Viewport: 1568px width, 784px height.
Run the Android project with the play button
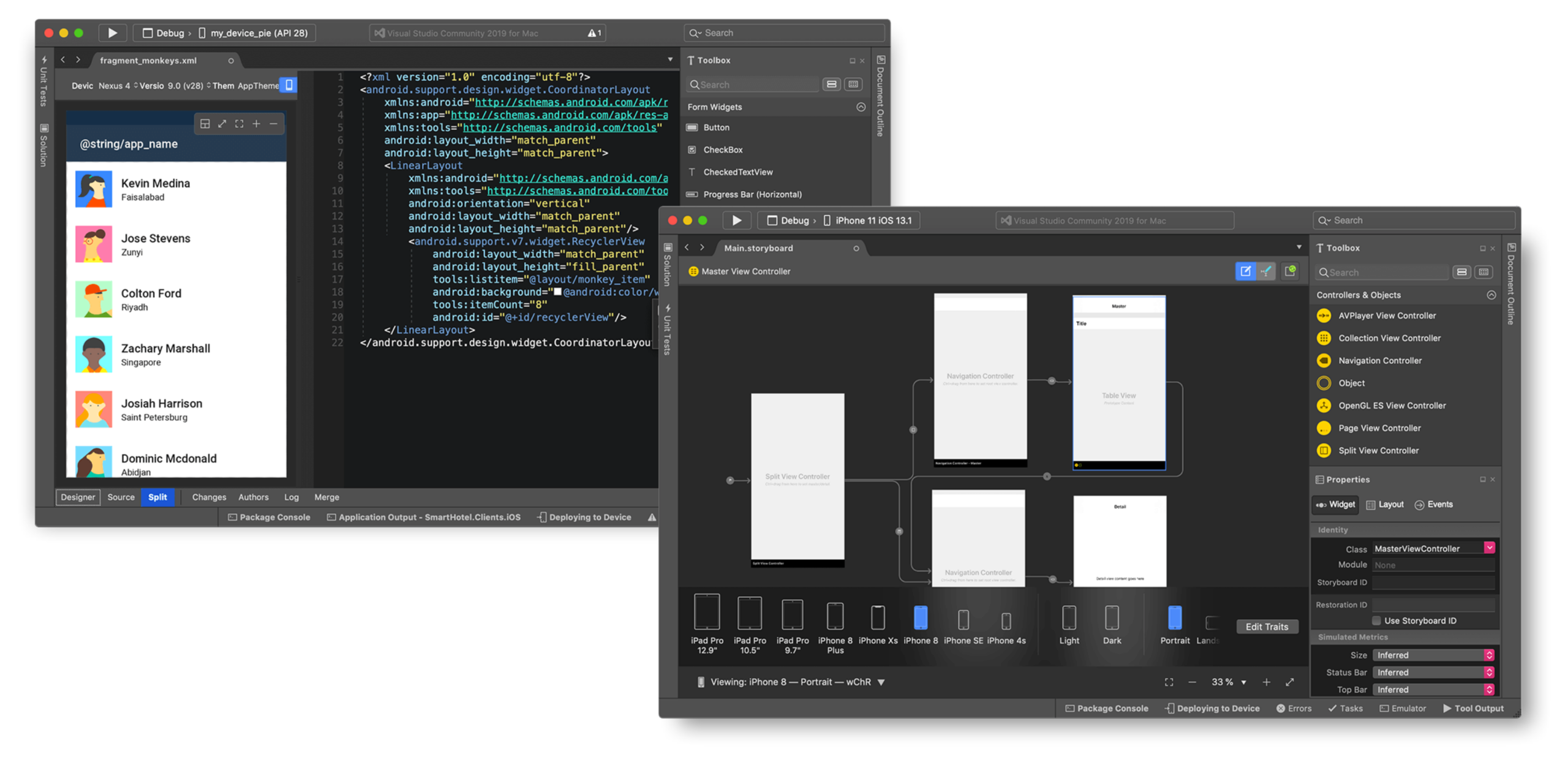tap(112, 33)
